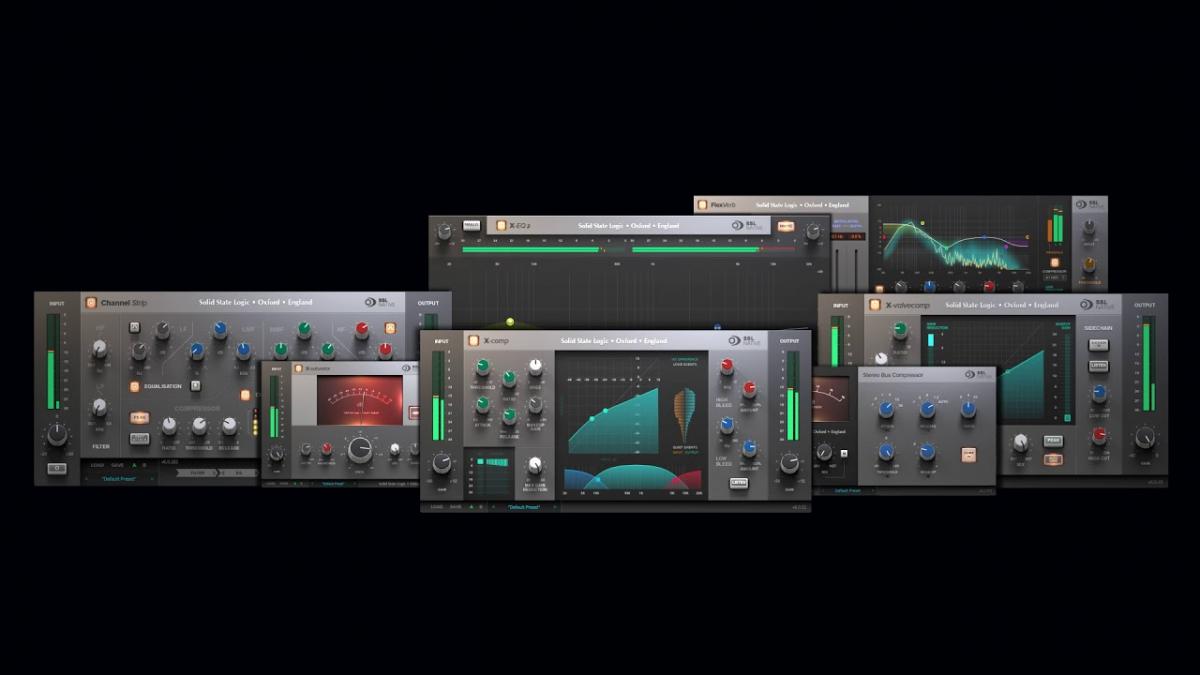Click the Channel Strip input level meter
The image size is (1200, 675).
tap(53, 362)
